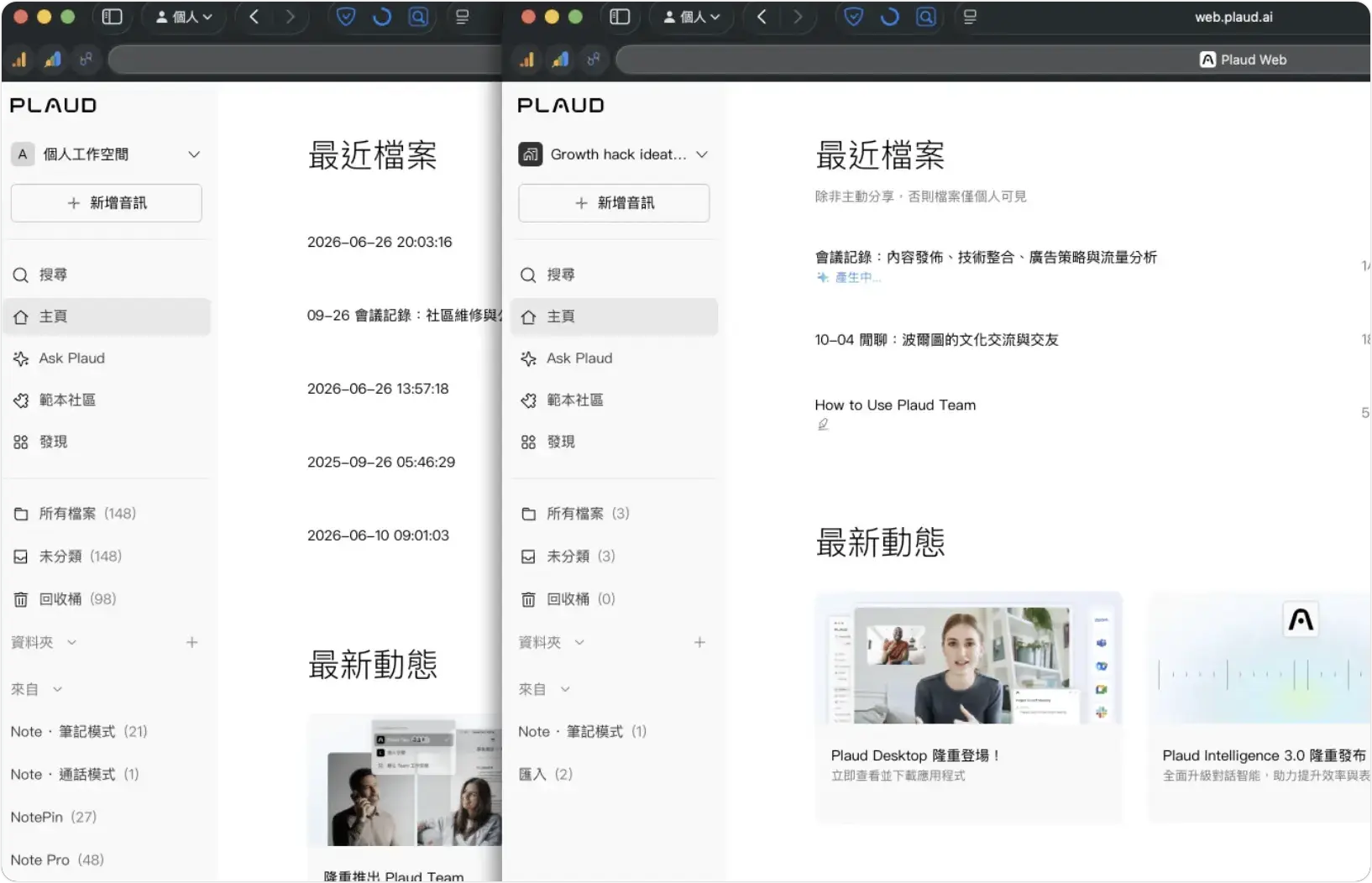1372x883 pixels.
Task: Toggle sidebar in right Safari window
Action: click(x=620, y=17)
